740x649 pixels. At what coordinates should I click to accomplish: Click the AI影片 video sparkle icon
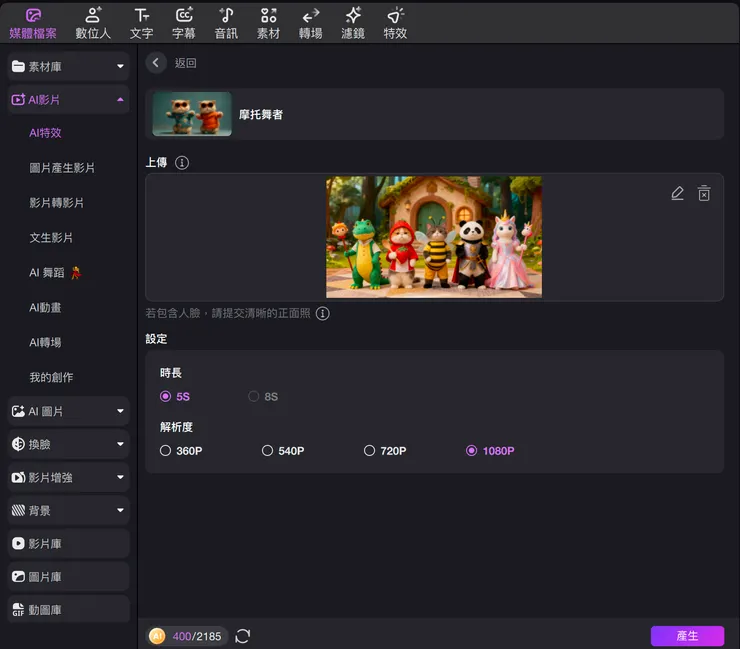(x=18, y=100)
